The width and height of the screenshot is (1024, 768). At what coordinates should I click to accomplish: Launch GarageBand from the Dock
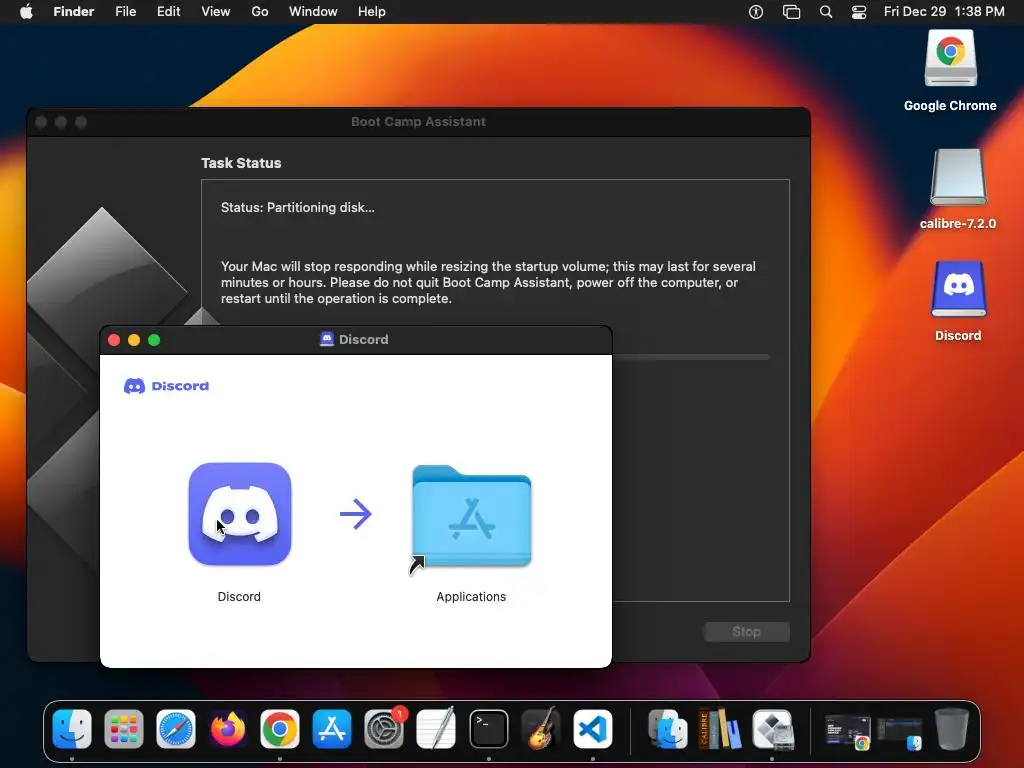(x=541, y=729)
